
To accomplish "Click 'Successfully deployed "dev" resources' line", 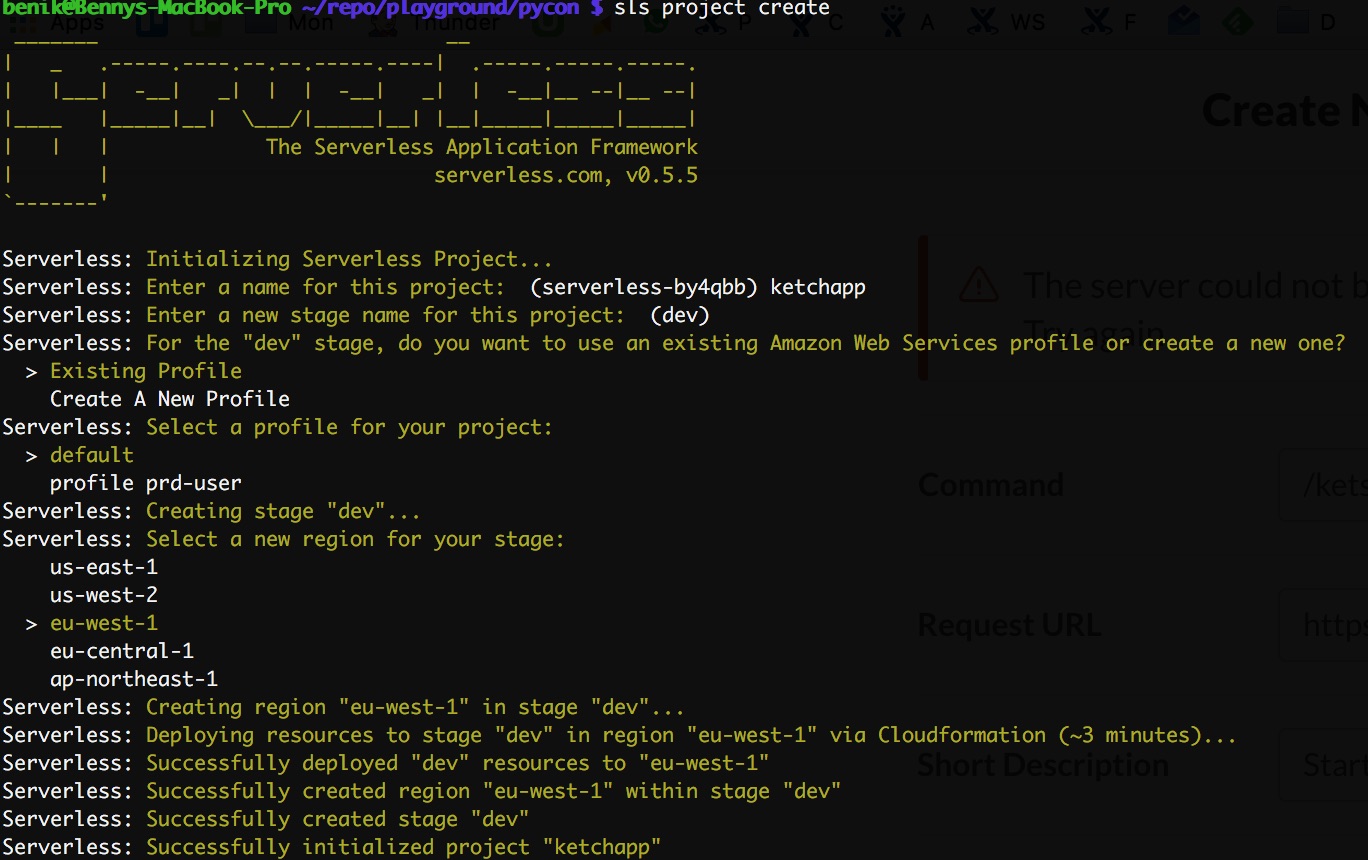I will pyautogui.click(x=457, y=763).
